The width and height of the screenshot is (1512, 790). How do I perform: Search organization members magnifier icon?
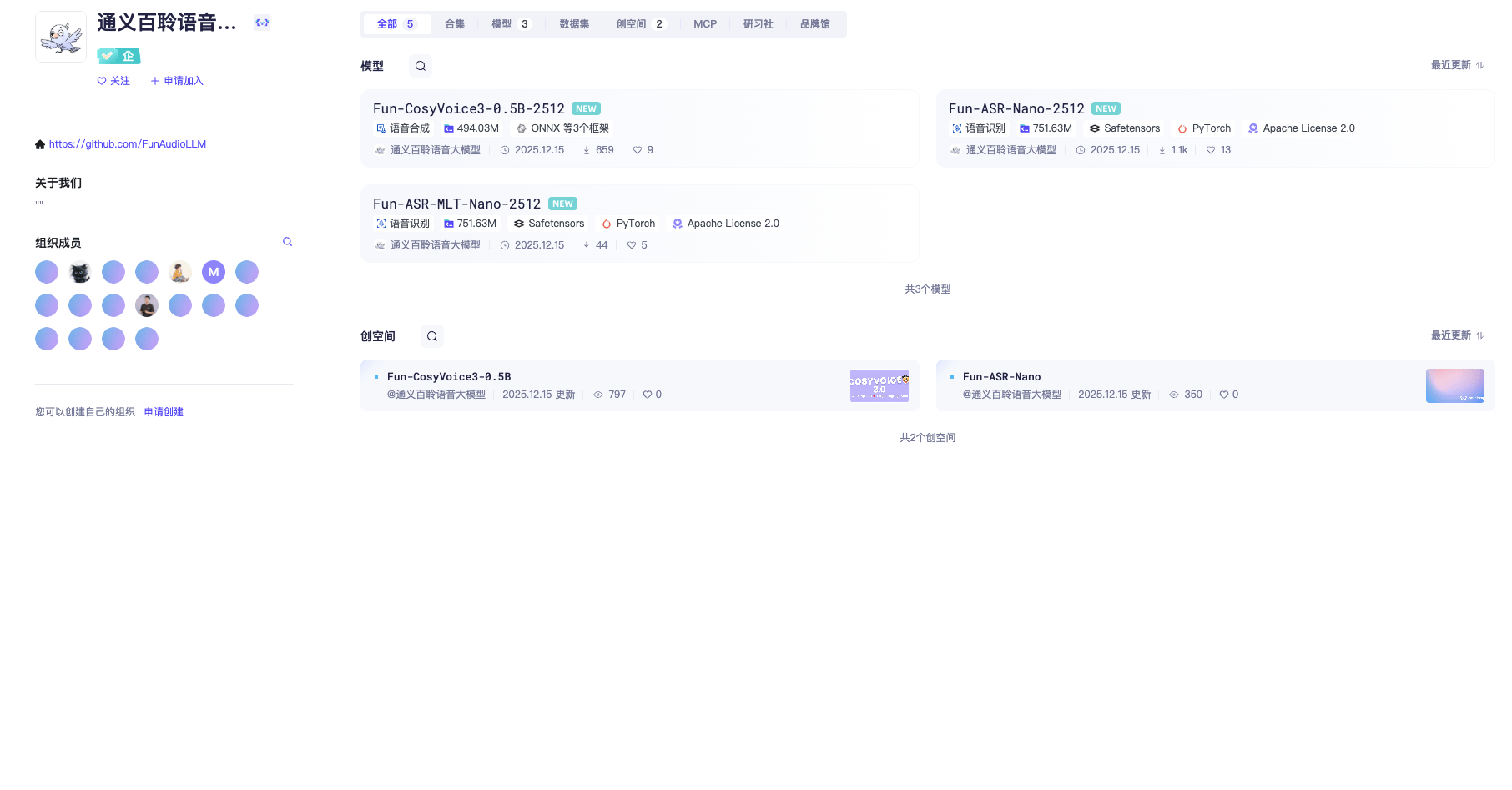click(x=287, y=242)
